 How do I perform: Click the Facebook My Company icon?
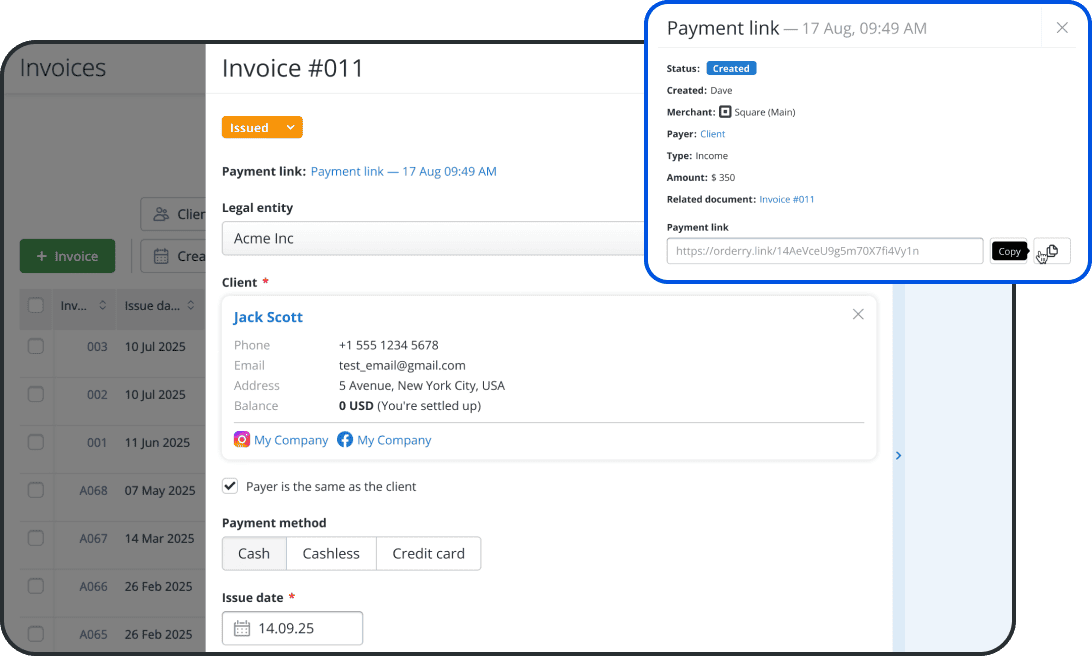[345, 440]
